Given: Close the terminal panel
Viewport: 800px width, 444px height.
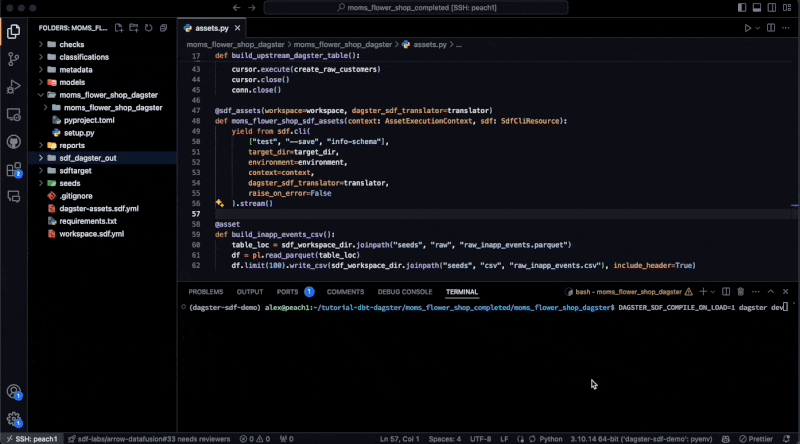Looking at the screenshot, I should (786, 292).
